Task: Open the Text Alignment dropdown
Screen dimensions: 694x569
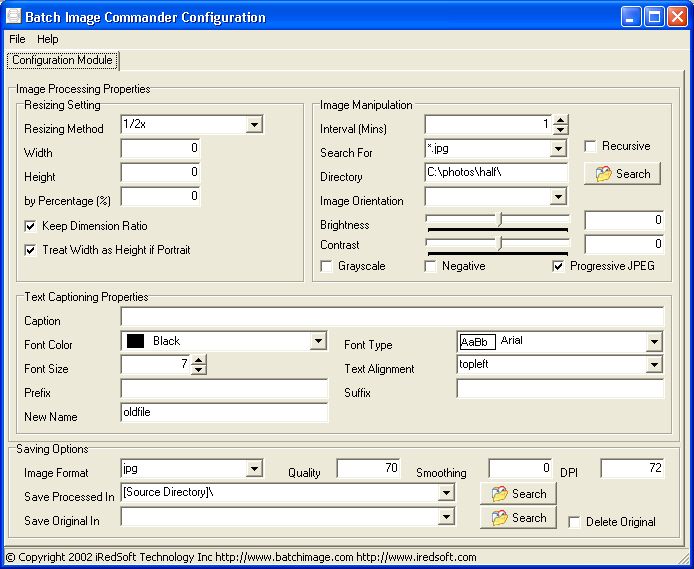Action: click(x=654, y=365)
